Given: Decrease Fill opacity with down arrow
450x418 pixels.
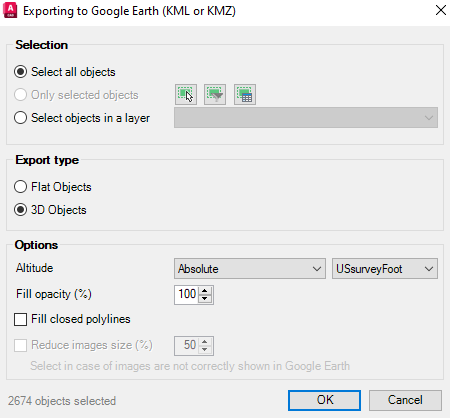Looking at the screenshot, I should coord(205,299).
